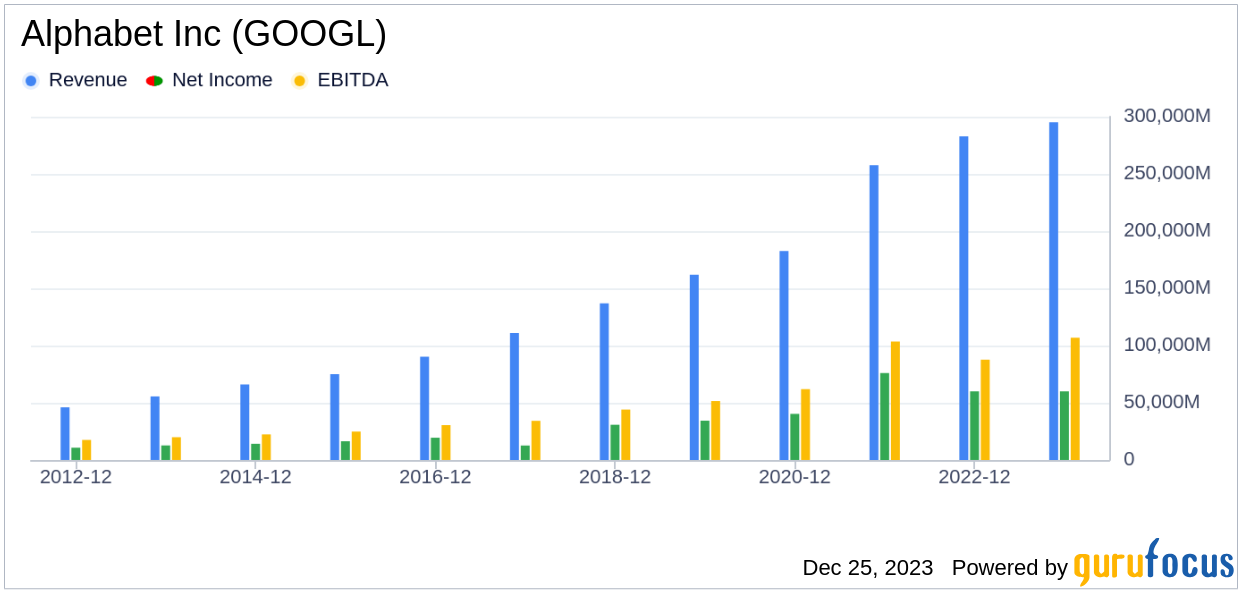Select the 0 y-axis label
The width and height of the screenshot is (1242, 593).
(1129, 459)
